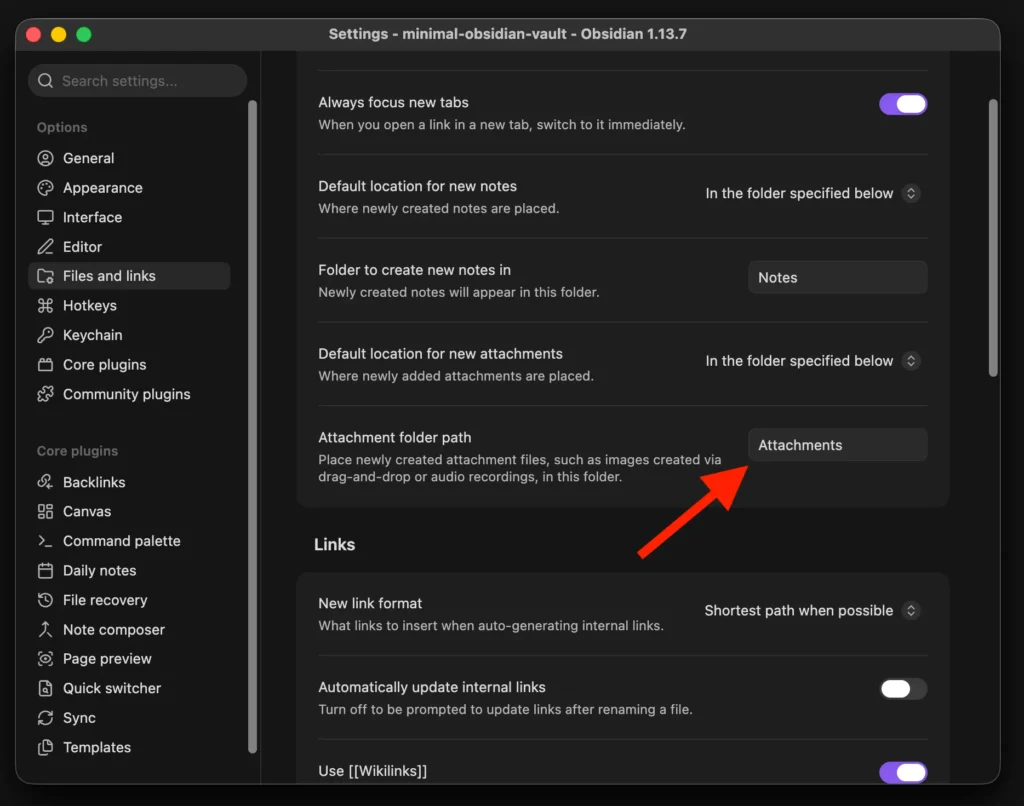Click the Page preview icon
Image resolution: width=1024 pixels, height=806 pixels.
click(45, 659)
